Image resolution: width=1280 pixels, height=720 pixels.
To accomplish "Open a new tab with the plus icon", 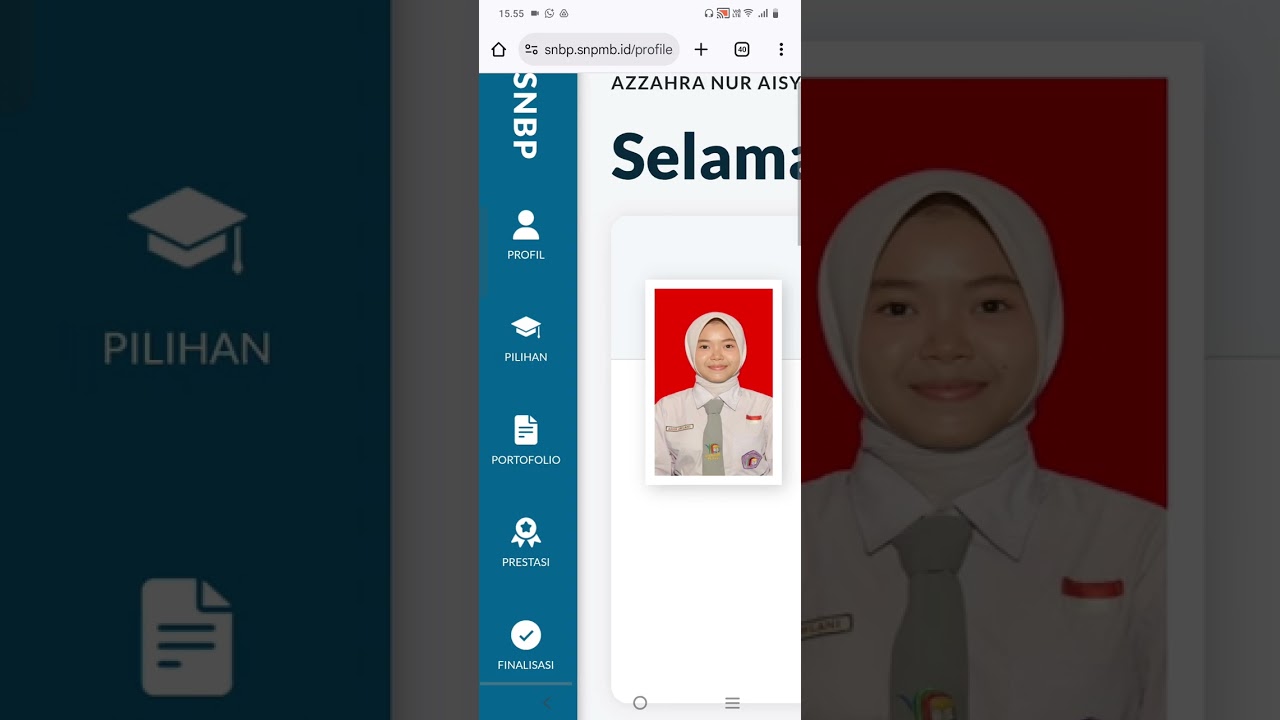I will [x=701, y=49].
